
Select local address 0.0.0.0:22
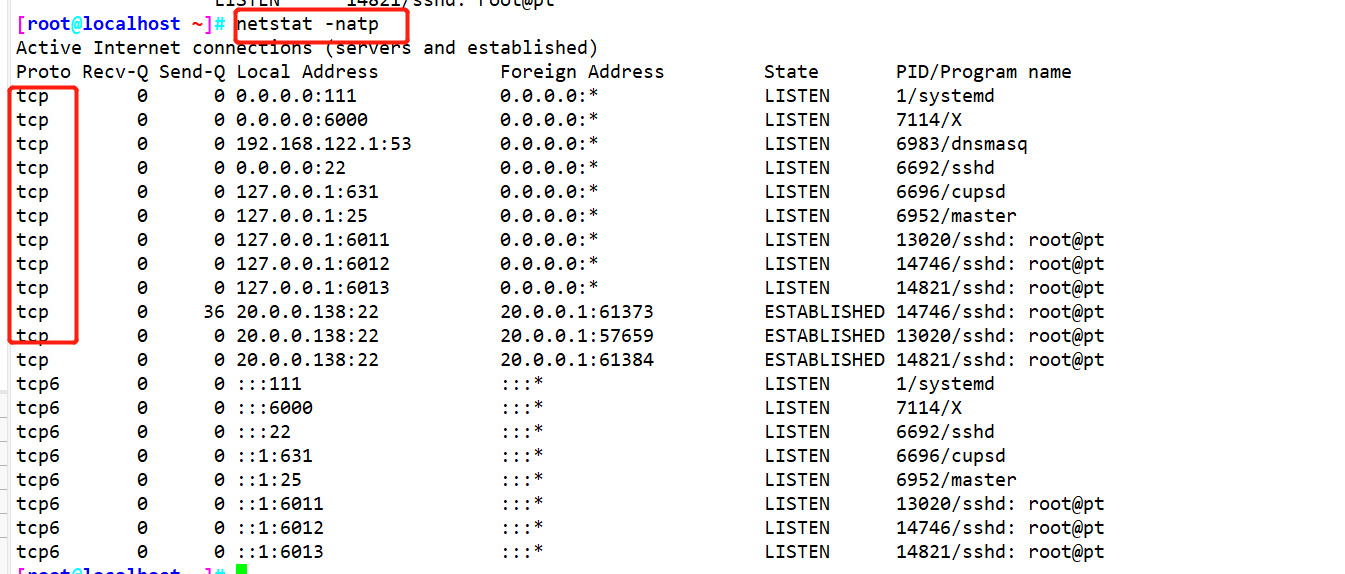pyautogui.click(x=291, y=168)
